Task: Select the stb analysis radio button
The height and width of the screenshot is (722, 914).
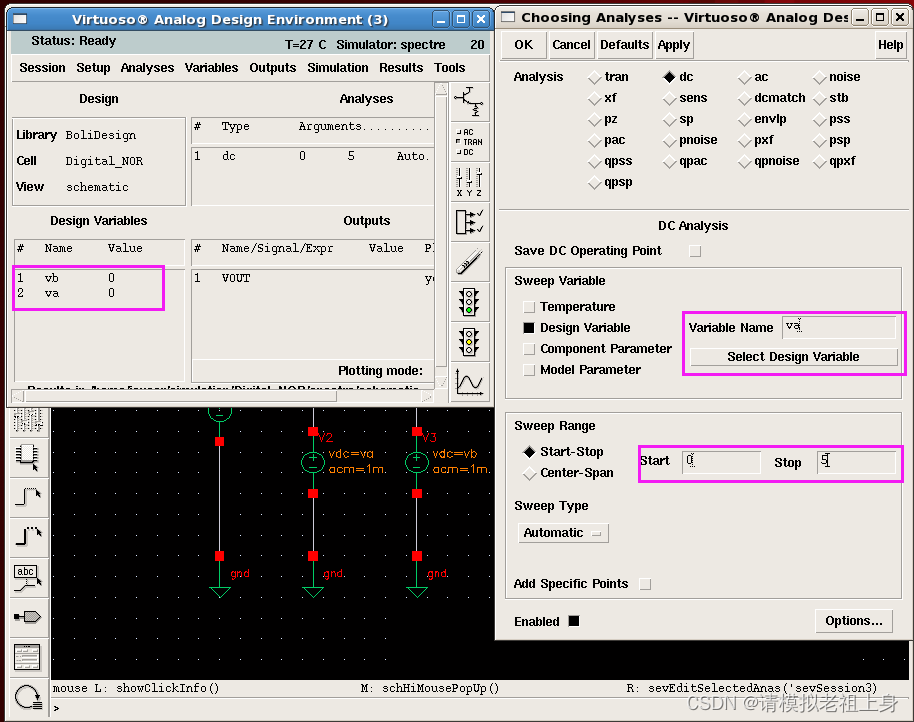Action: [820, 98]
